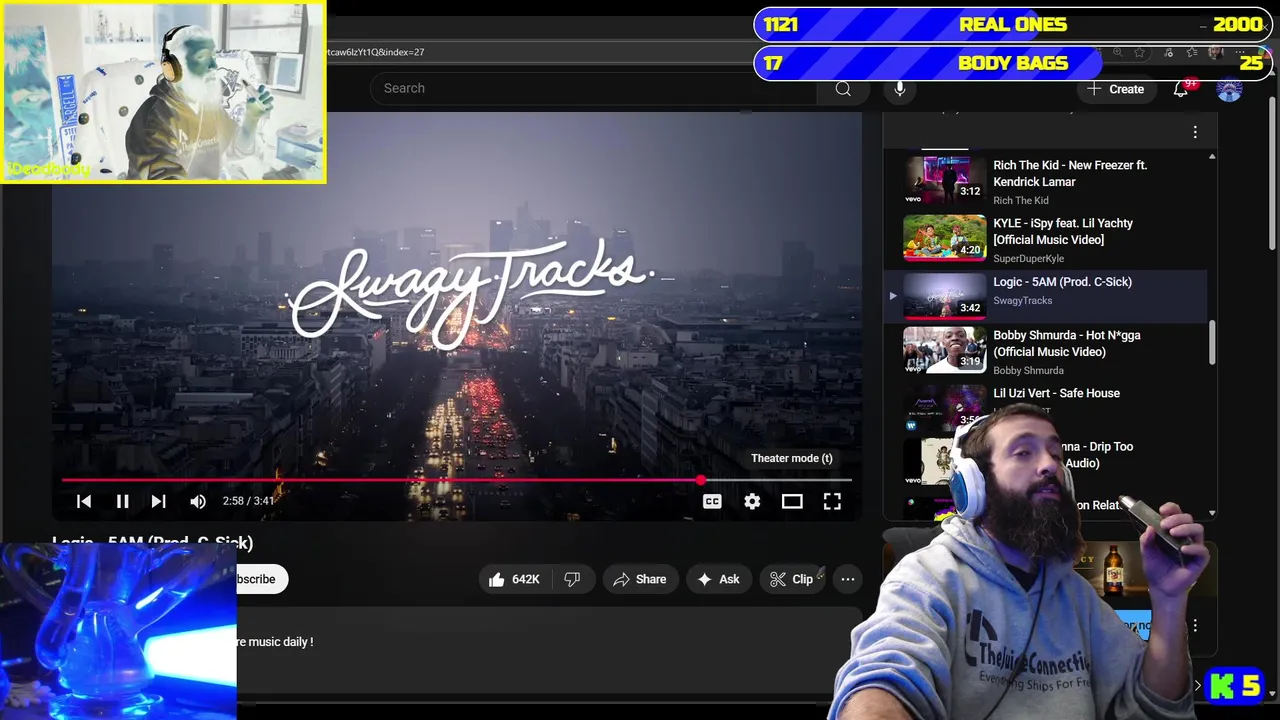Click the YouTube search magnifier button
Image resolution: width=1280 pixels, height=720 pixels.
tap(843, 89)
